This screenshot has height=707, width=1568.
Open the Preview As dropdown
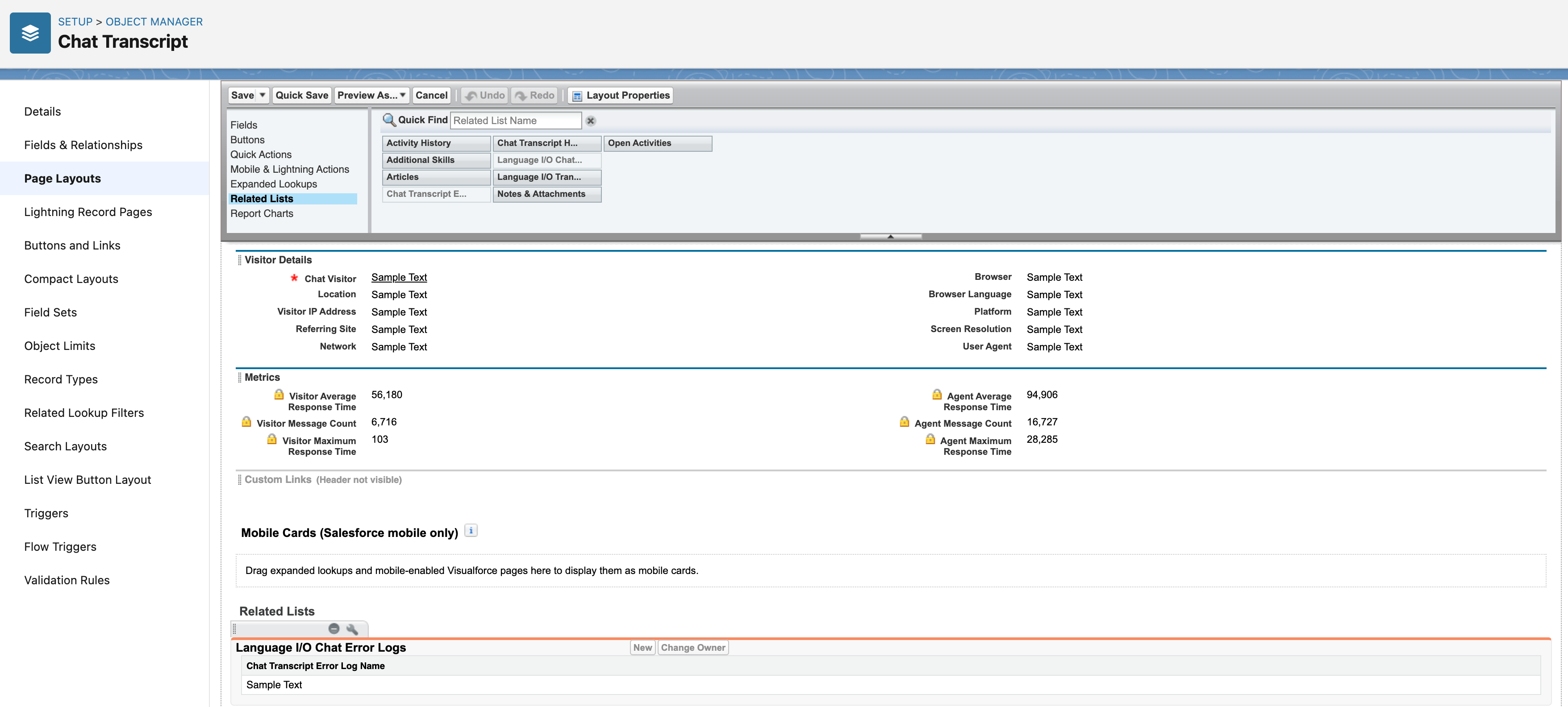371,96
